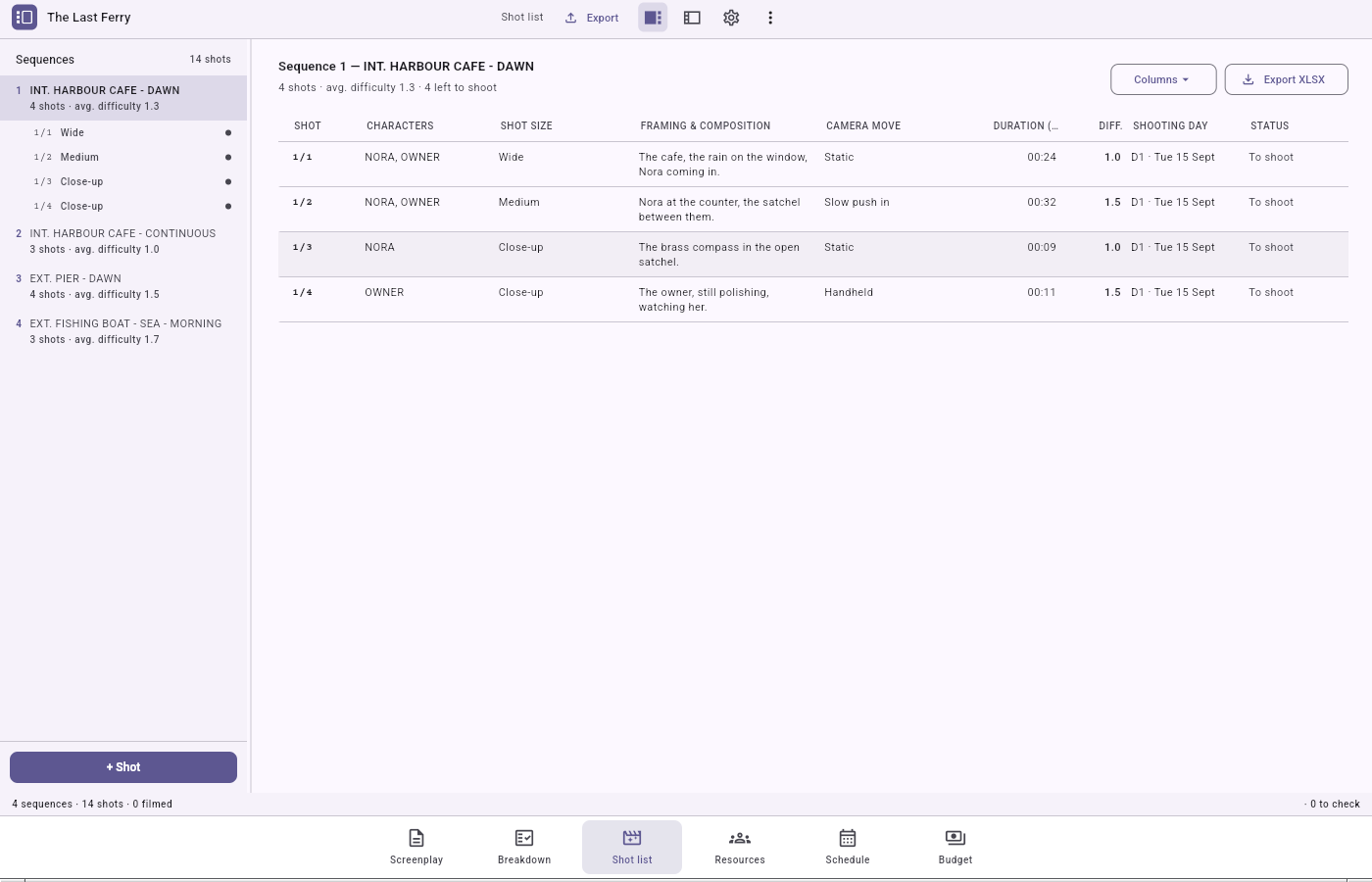Collapse sequence 1 INT. HARBOUR CAFE - DAWN
The image size is (1372, 882).
(x=123, y=98)
